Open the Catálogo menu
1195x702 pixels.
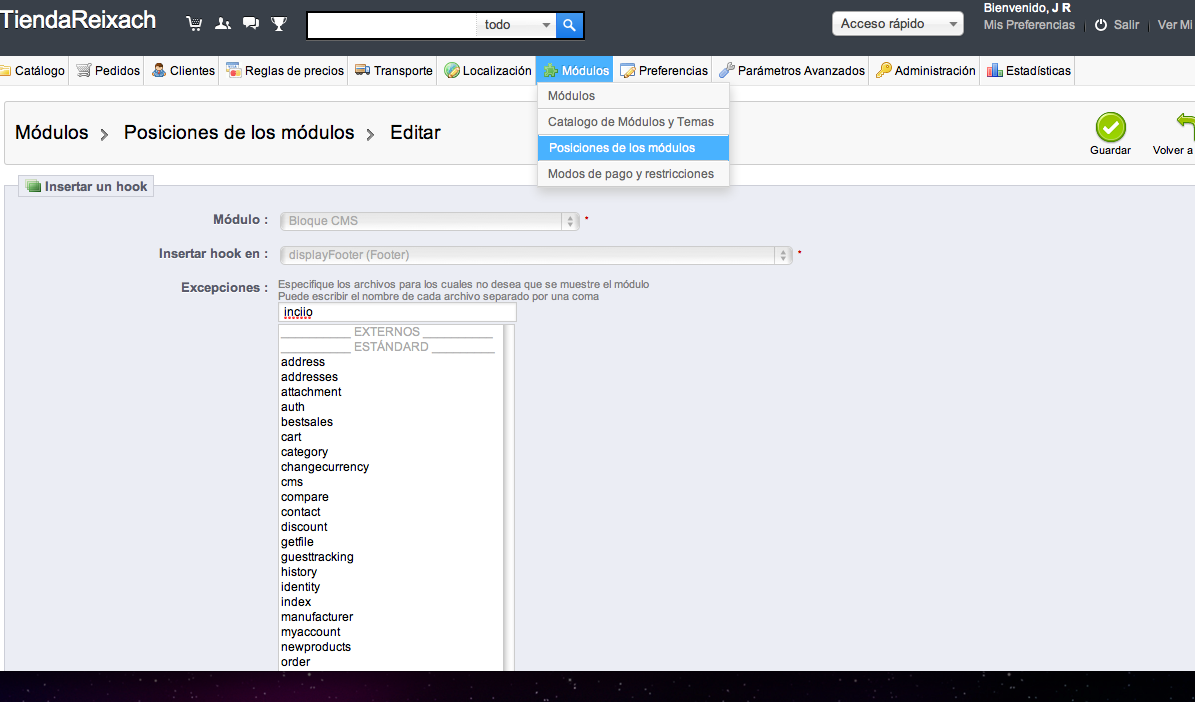34,71
